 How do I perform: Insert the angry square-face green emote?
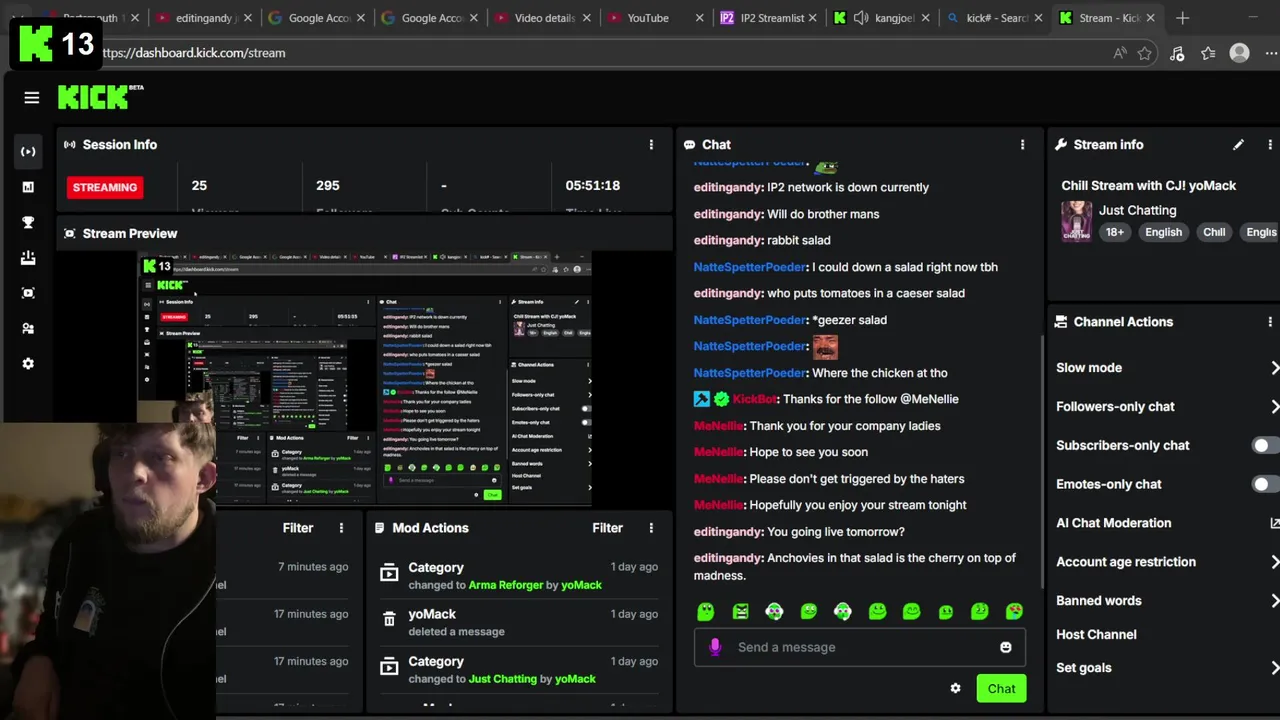coord(740,611)
